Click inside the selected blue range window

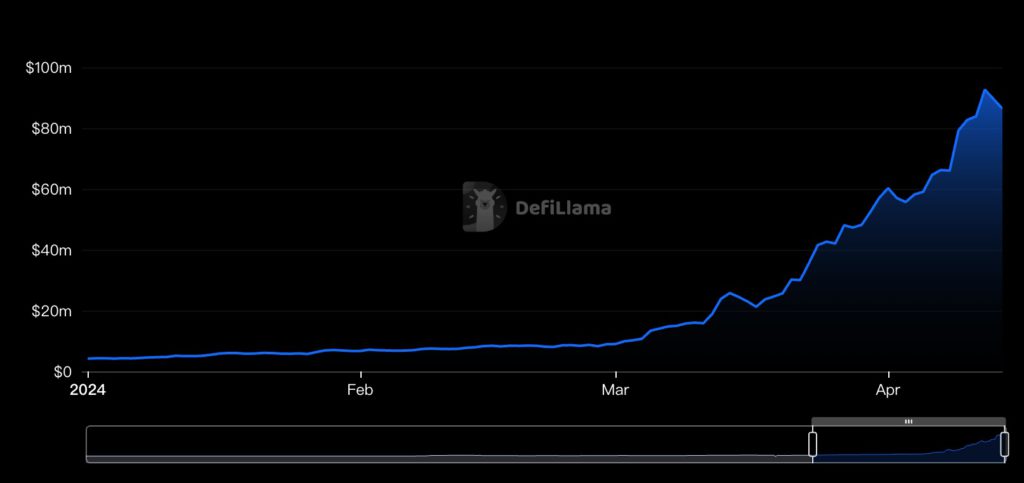908,446
